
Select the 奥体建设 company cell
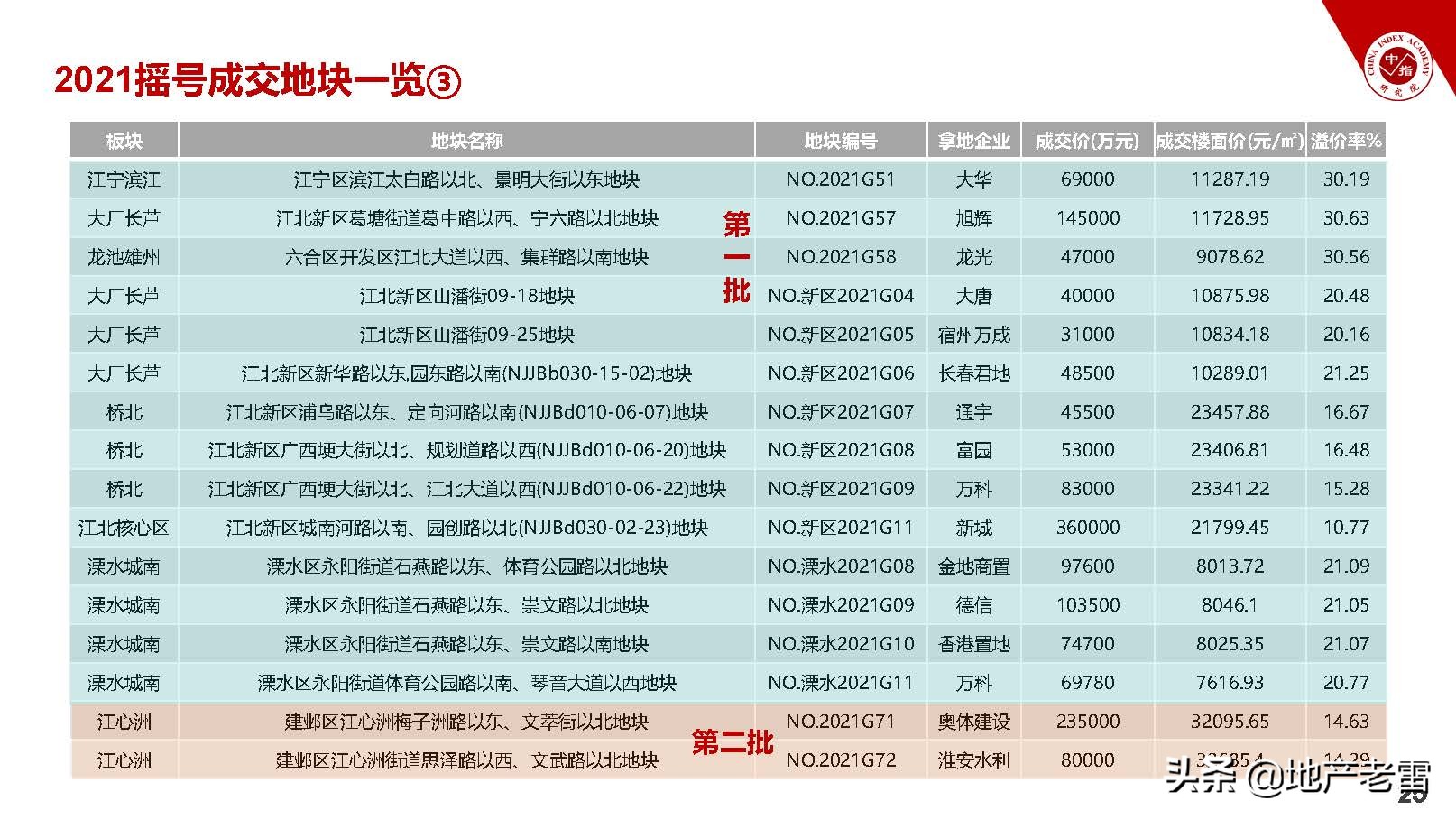tap(974, 722)
